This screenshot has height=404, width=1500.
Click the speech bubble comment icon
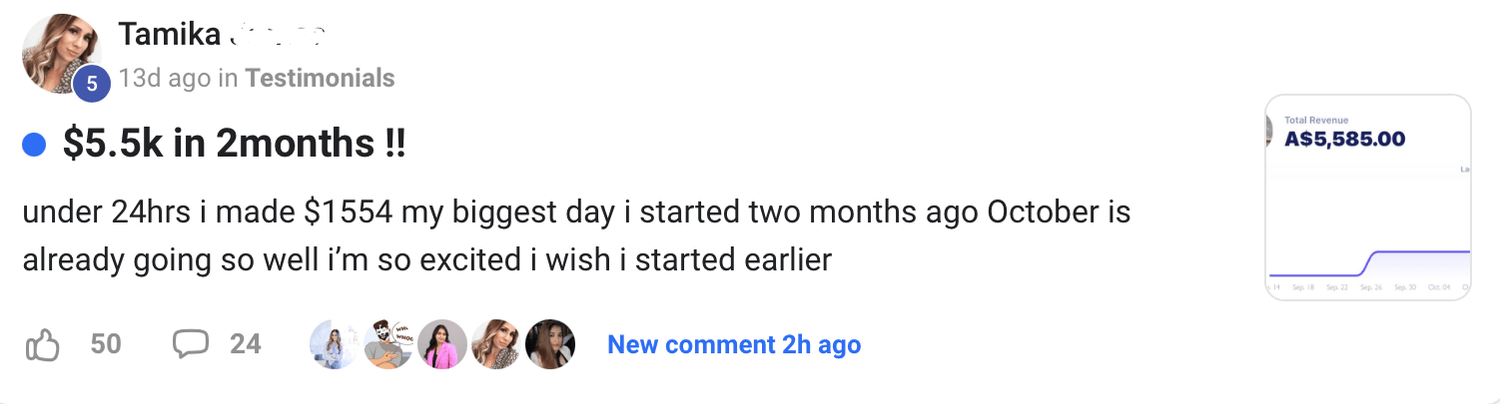190,344
